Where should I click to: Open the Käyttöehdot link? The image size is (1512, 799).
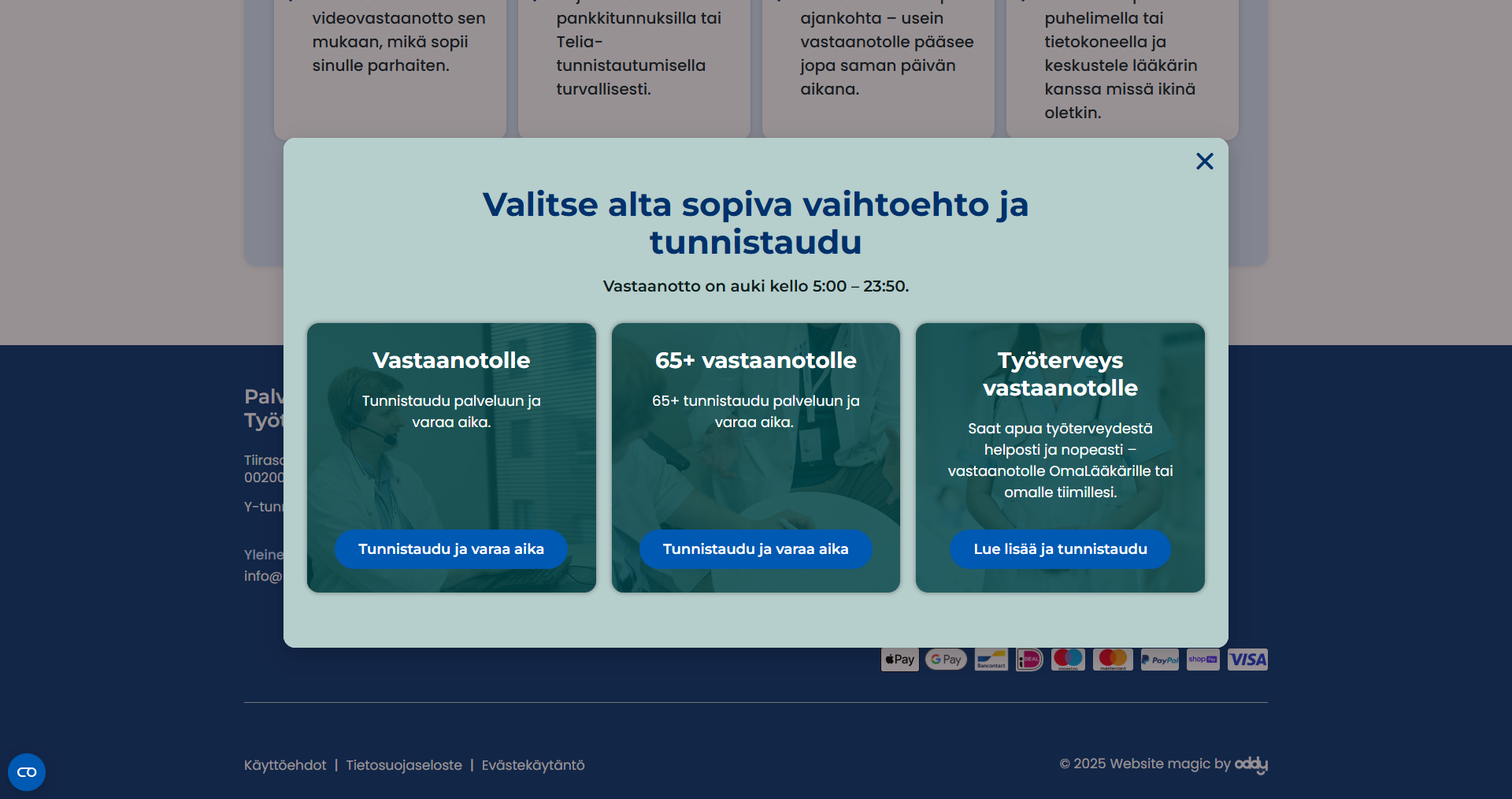pyautogui.click(x=285, y=765)
